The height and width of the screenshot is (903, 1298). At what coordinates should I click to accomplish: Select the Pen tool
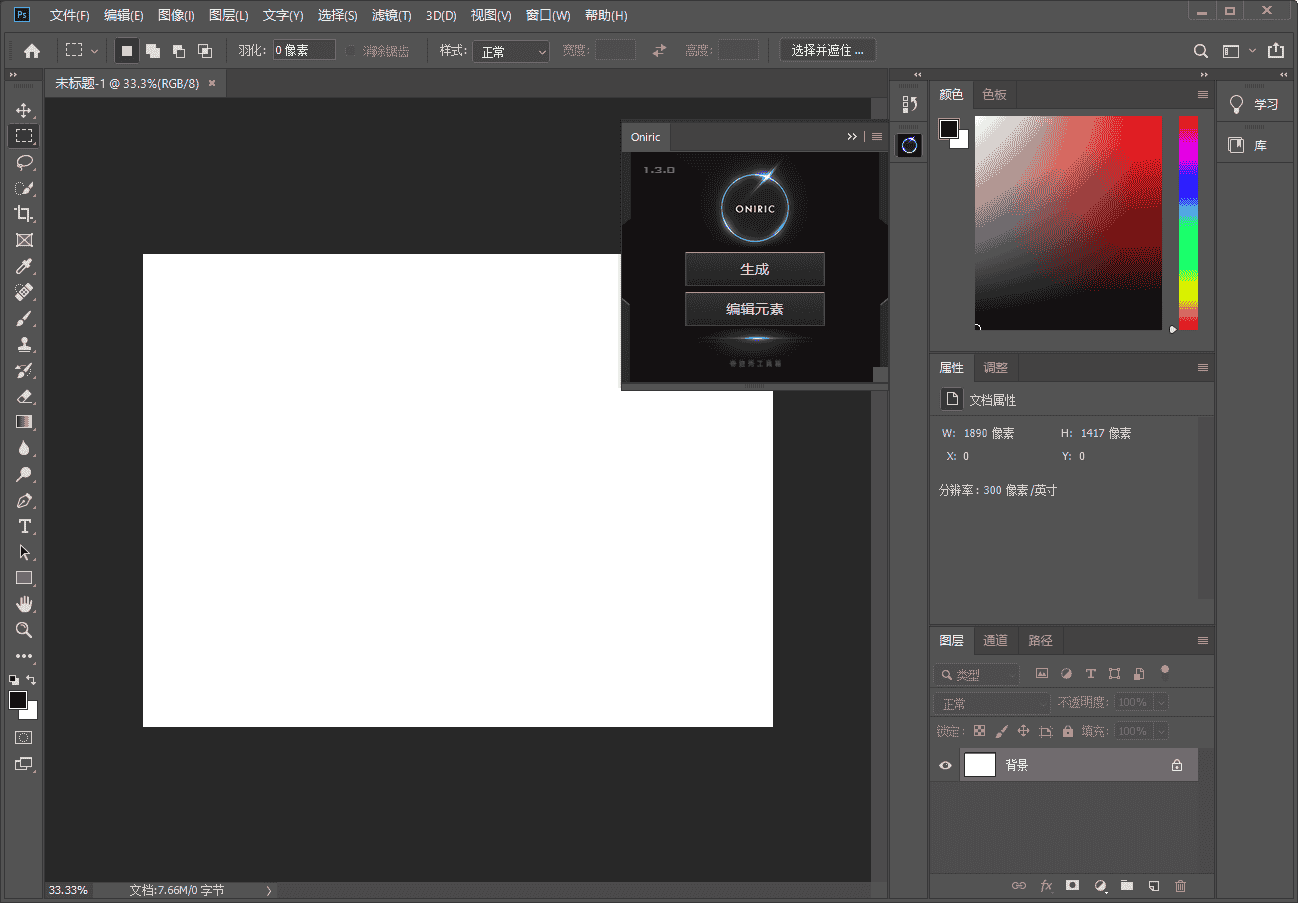click(24, 501)
